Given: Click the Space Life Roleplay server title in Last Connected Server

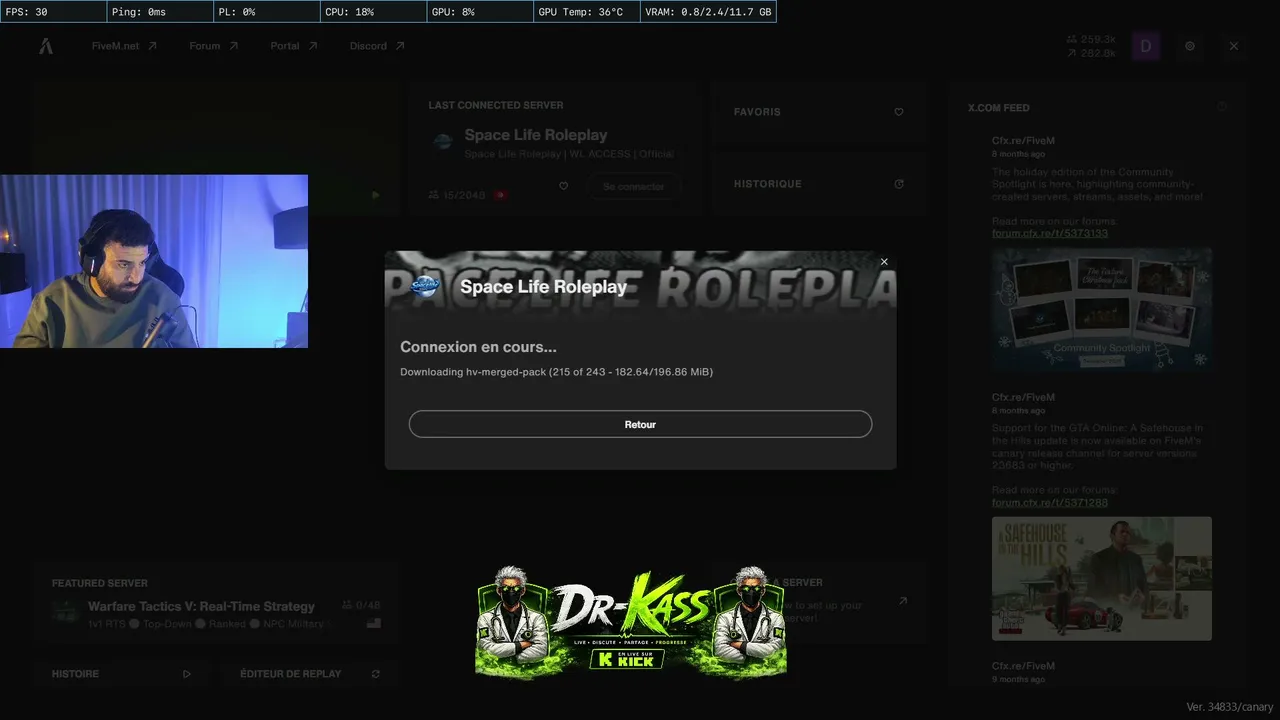Looking at the screenshot, I should [x=536, y=135].
